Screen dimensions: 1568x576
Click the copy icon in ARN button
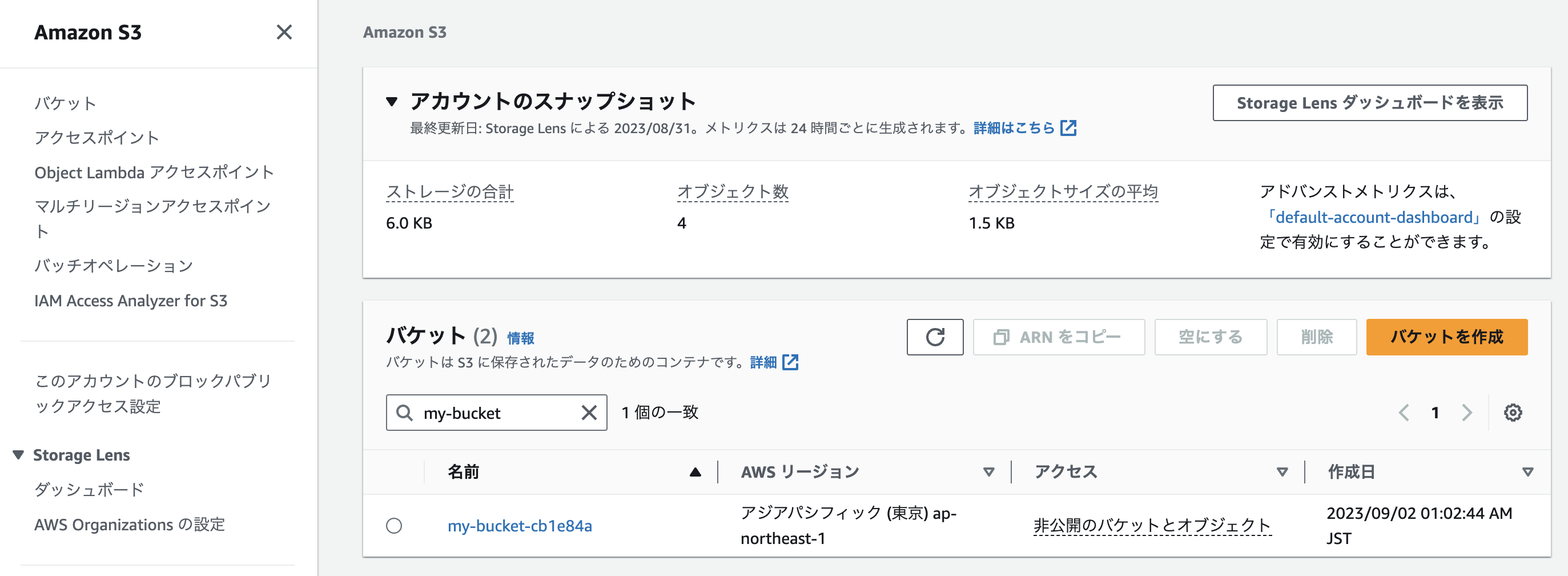[x=1002, y=337]
